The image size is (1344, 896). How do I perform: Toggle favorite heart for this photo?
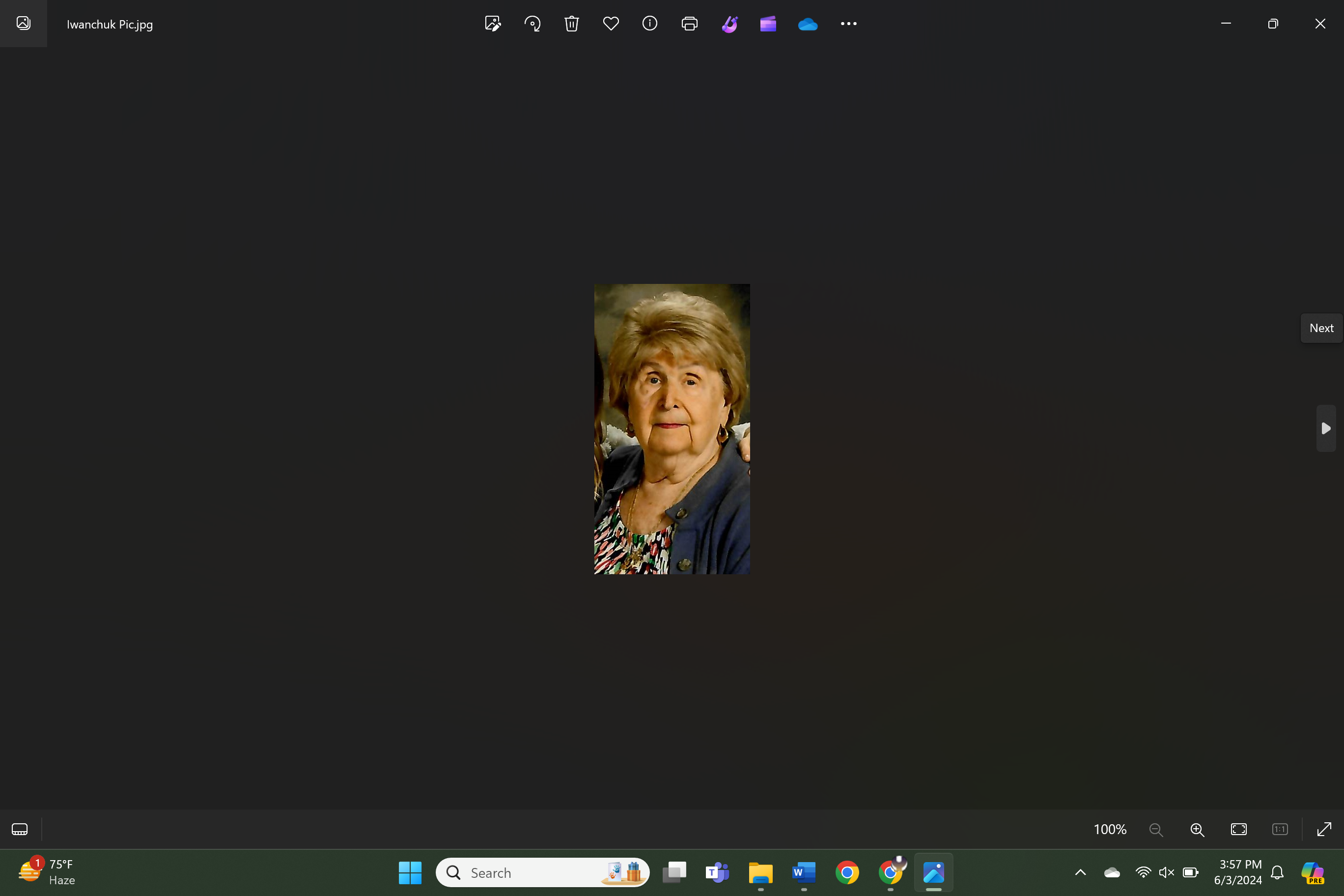point(611,24)
